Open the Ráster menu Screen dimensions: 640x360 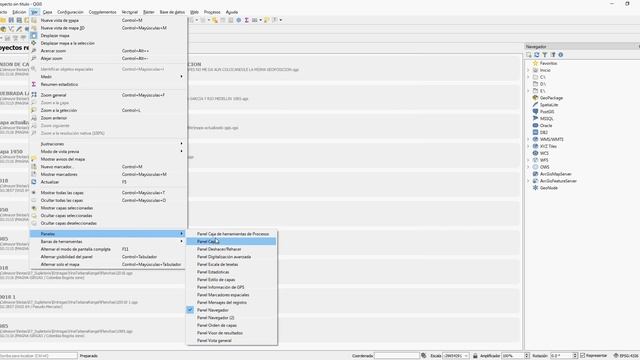point(149,12)
